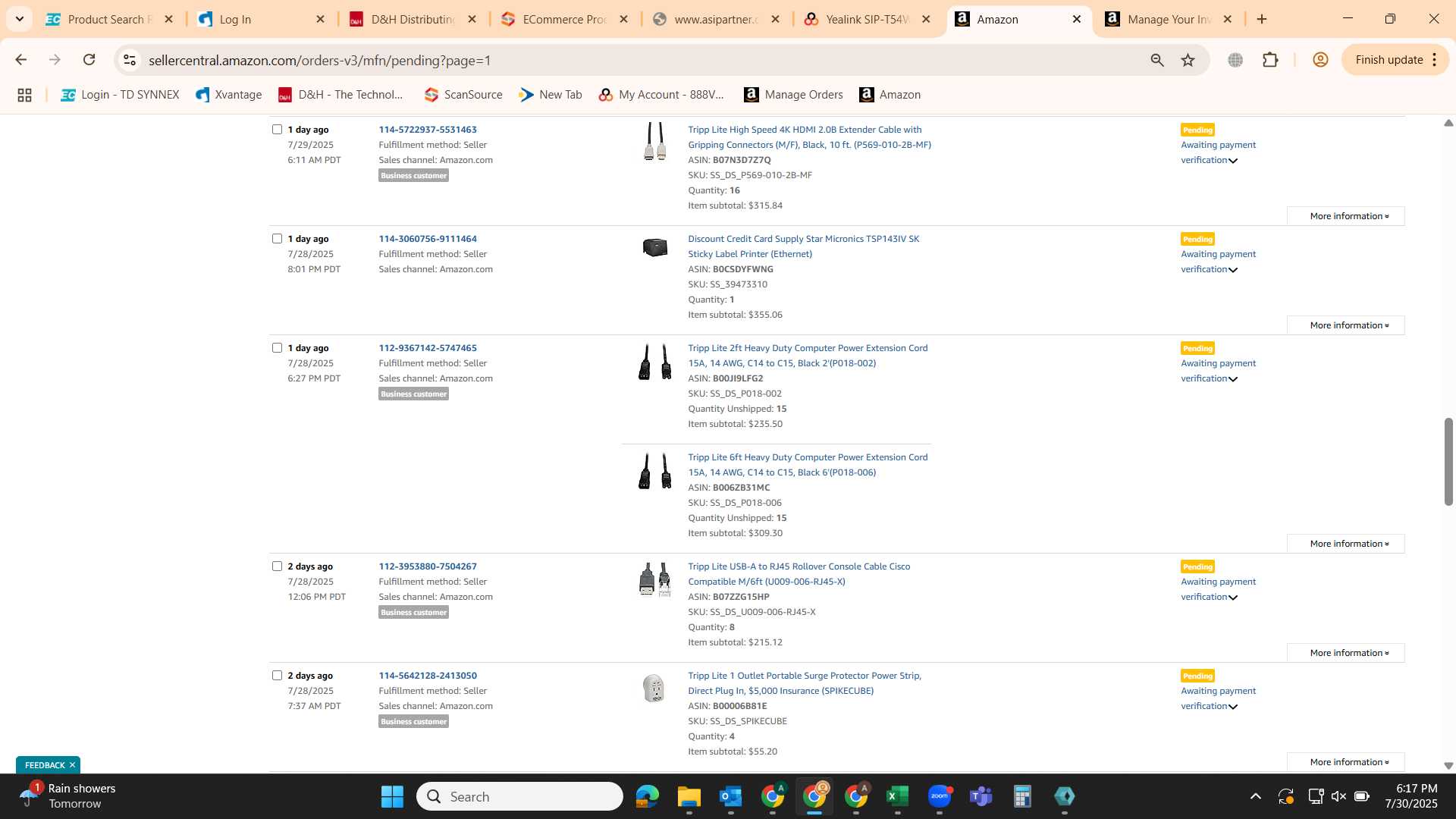Reload the page with the refresh icon

click(x=89, y=60)
